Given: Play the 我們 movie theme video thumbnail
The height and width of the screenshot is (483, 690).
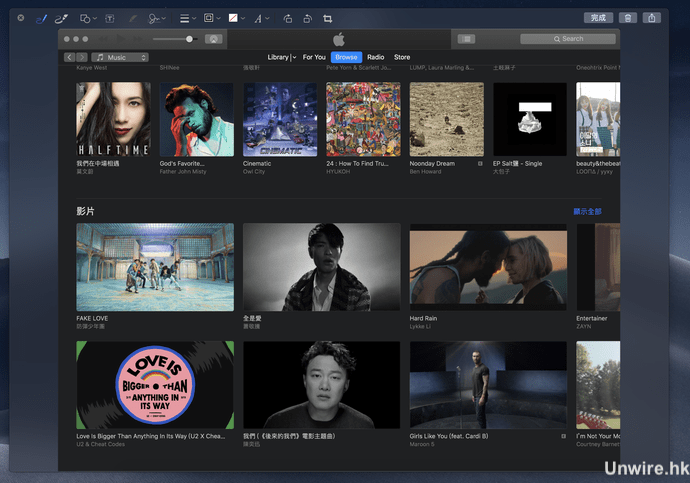Looking at the screenshot, I should point(322,385).
